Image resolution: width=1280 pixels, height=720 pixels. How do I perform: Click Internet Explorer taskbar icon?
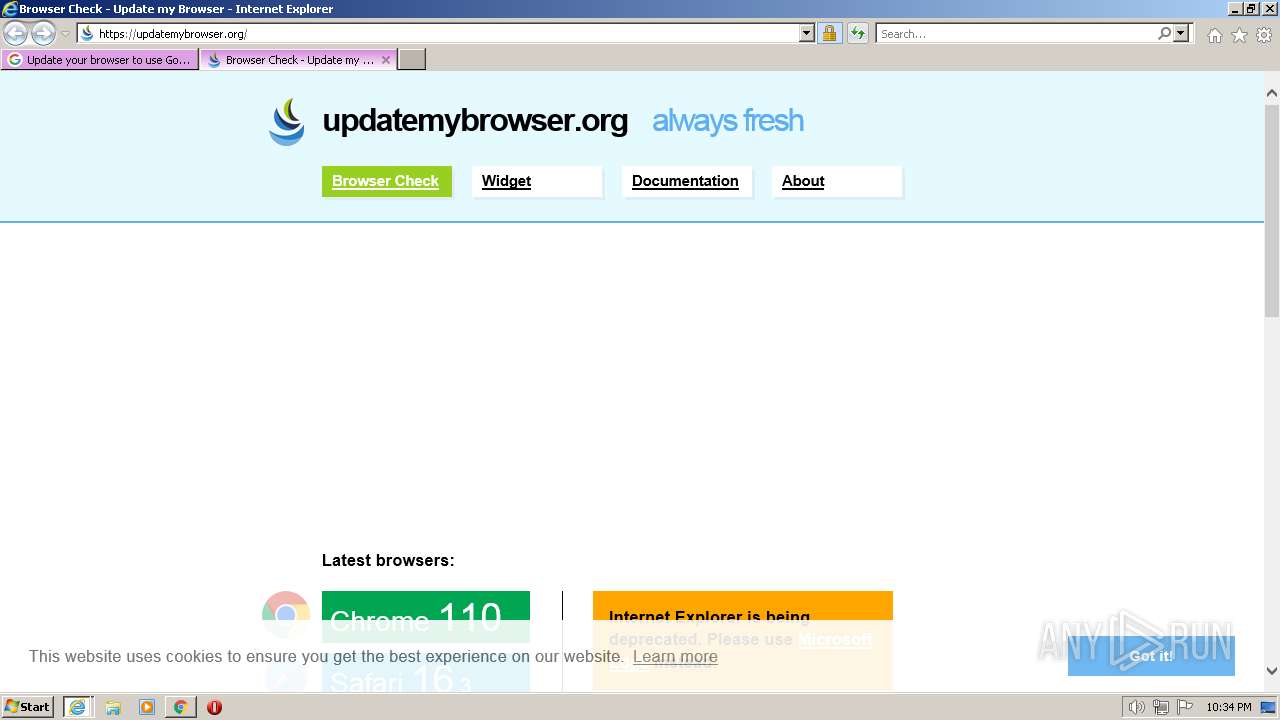[x=78, y=707]
